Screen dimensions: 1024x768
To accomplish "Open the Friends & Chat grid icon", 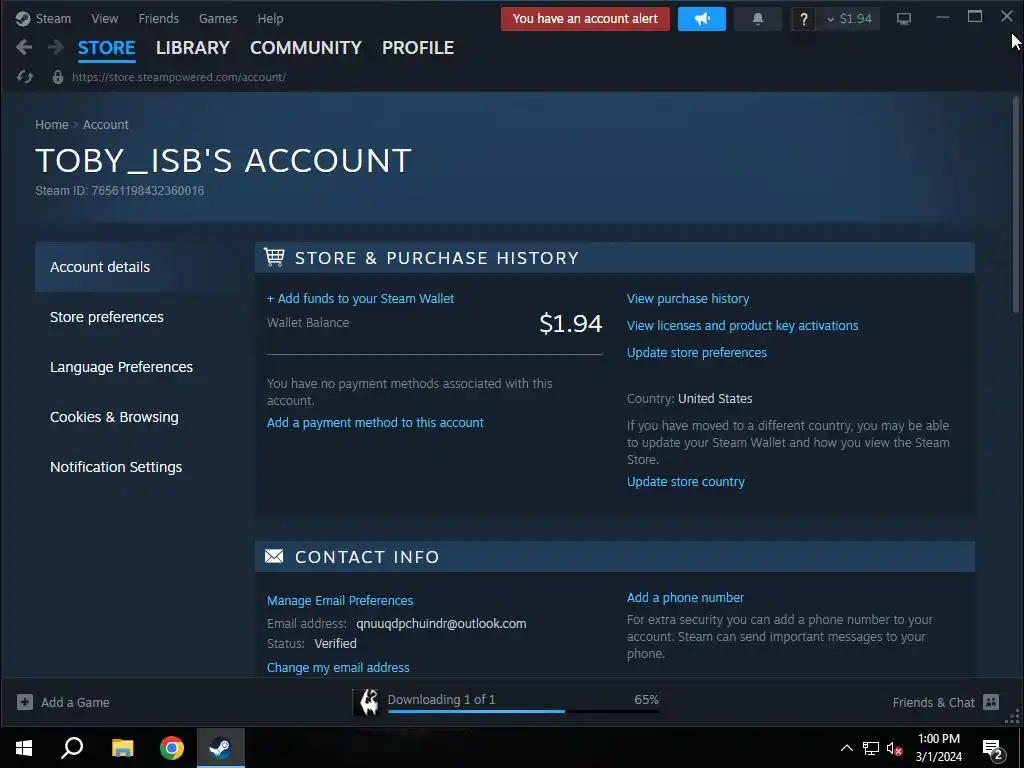I will pyautogui.click(x=991, y=702).
